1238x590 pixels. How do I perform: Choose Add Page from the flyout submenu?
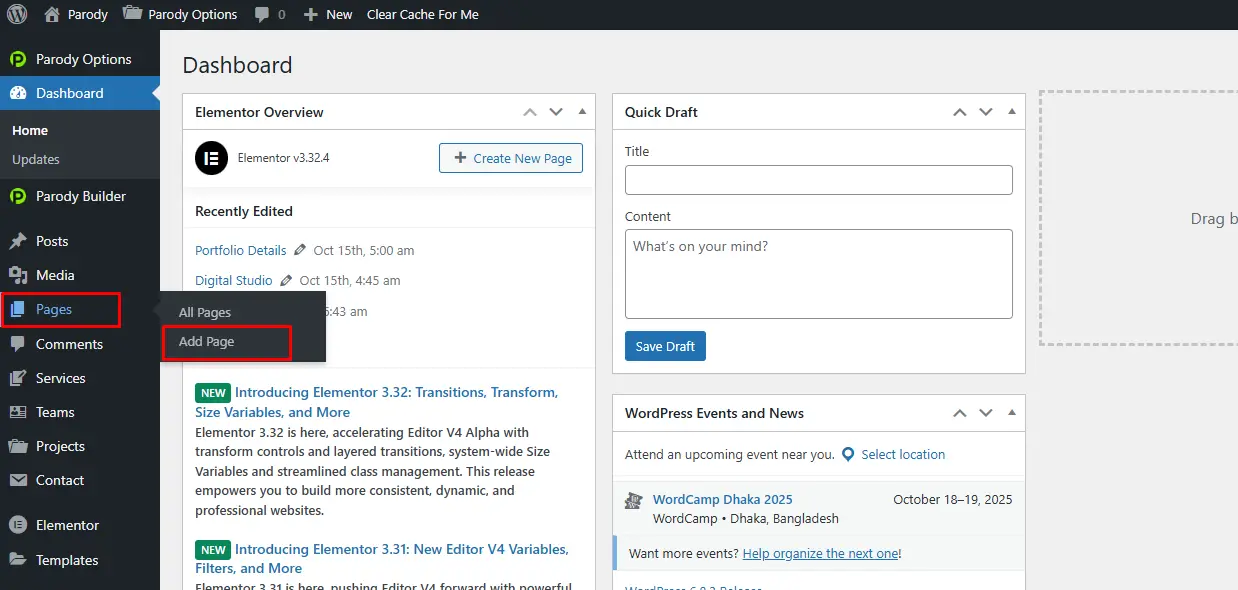206,342
